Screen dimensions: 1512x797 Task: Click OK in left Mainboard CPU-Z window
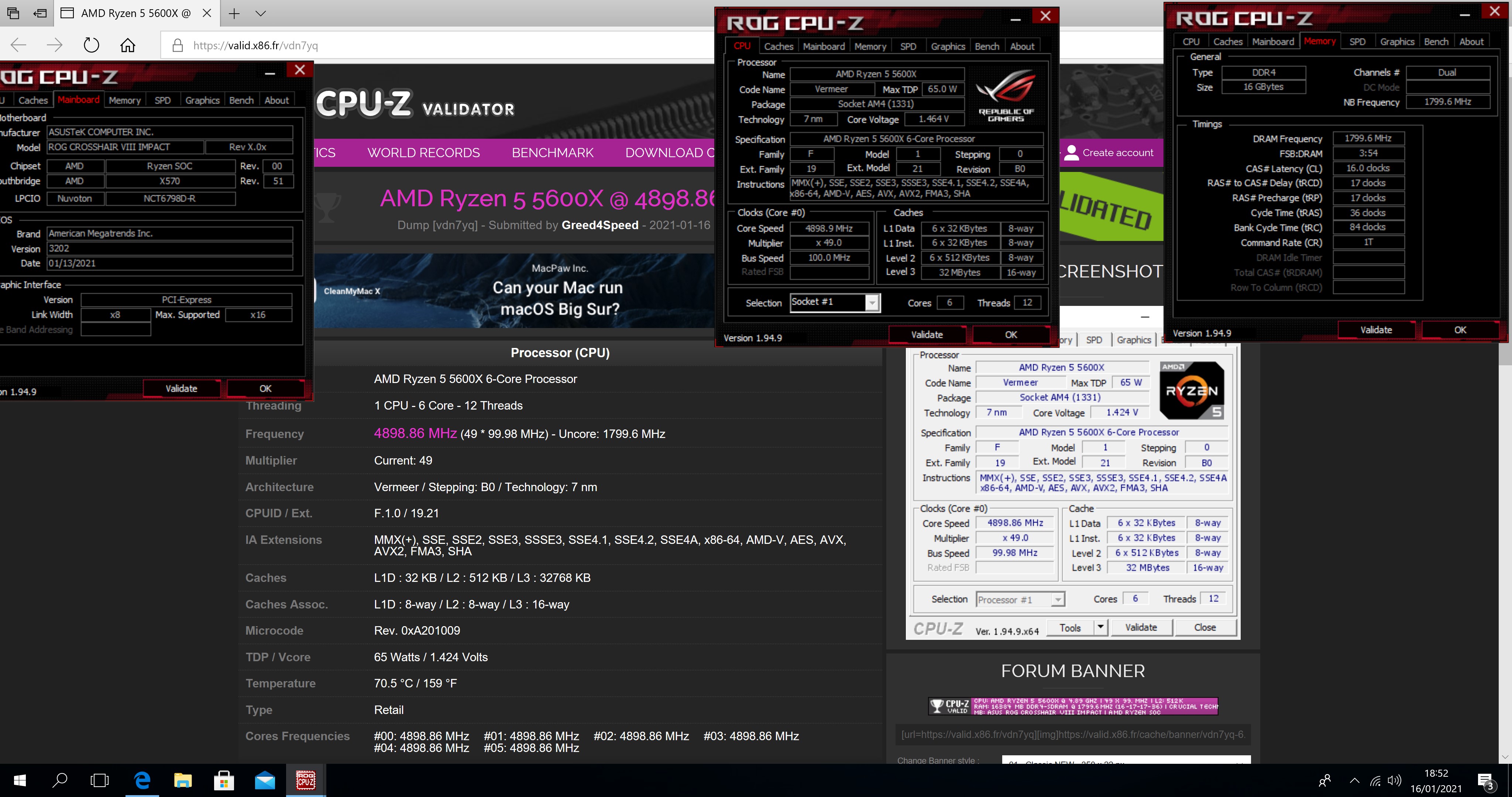pyautogui.click(x=265, y=389)
